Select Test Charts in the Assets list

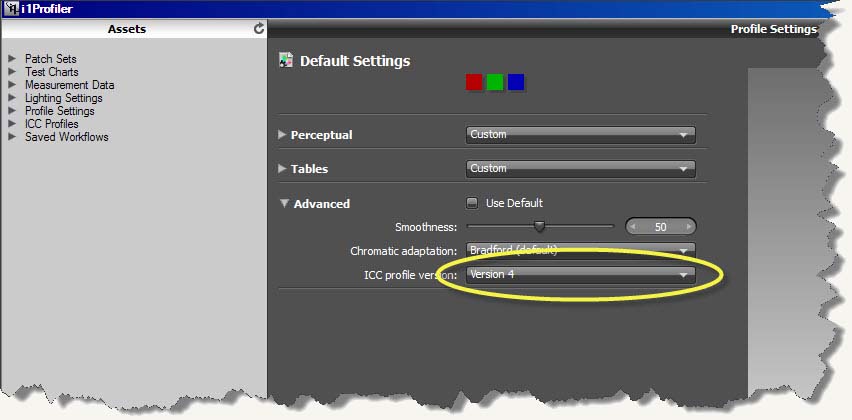52,72
